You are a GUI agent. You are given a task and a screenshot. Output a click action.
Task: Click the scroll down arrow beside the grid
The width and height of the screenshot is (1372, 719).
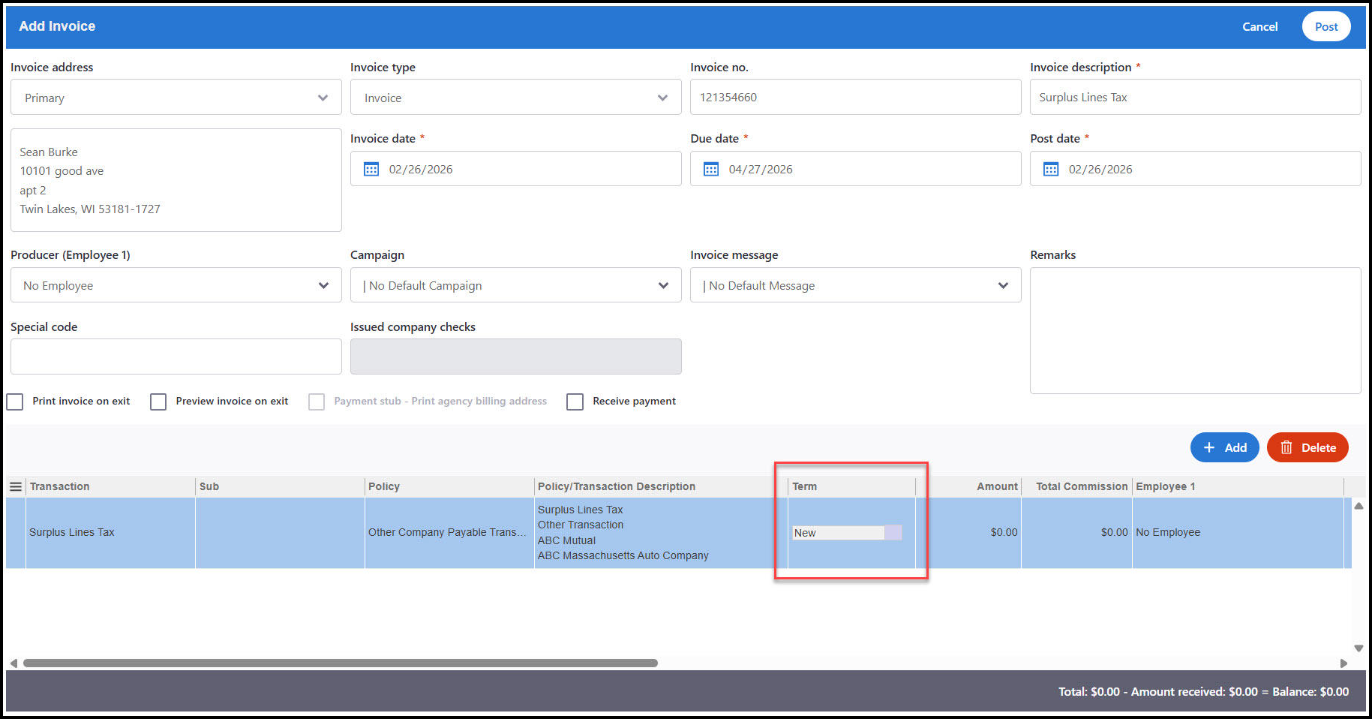coord(1358,648)
